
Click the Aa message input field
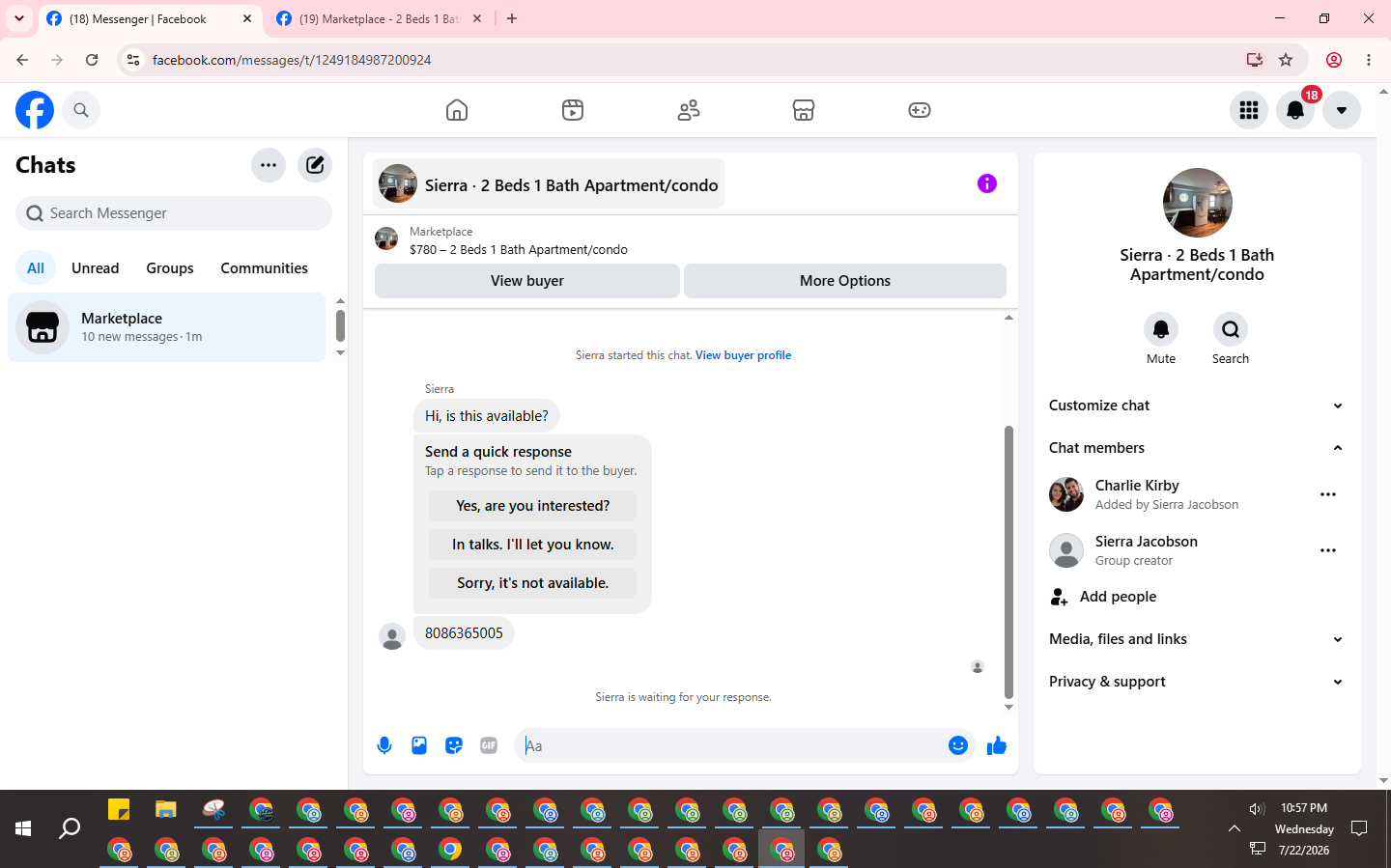point(729,745)
